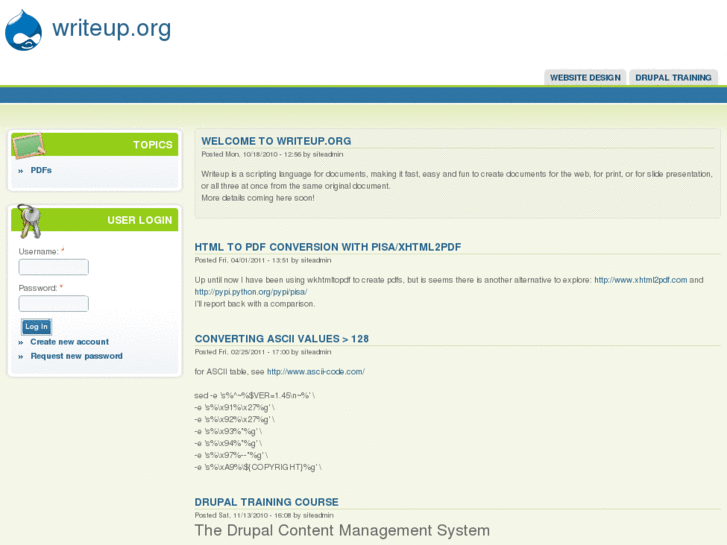Focus the Password input field
The height and width of the screenshot is (545, 727).
pos(53,304)
